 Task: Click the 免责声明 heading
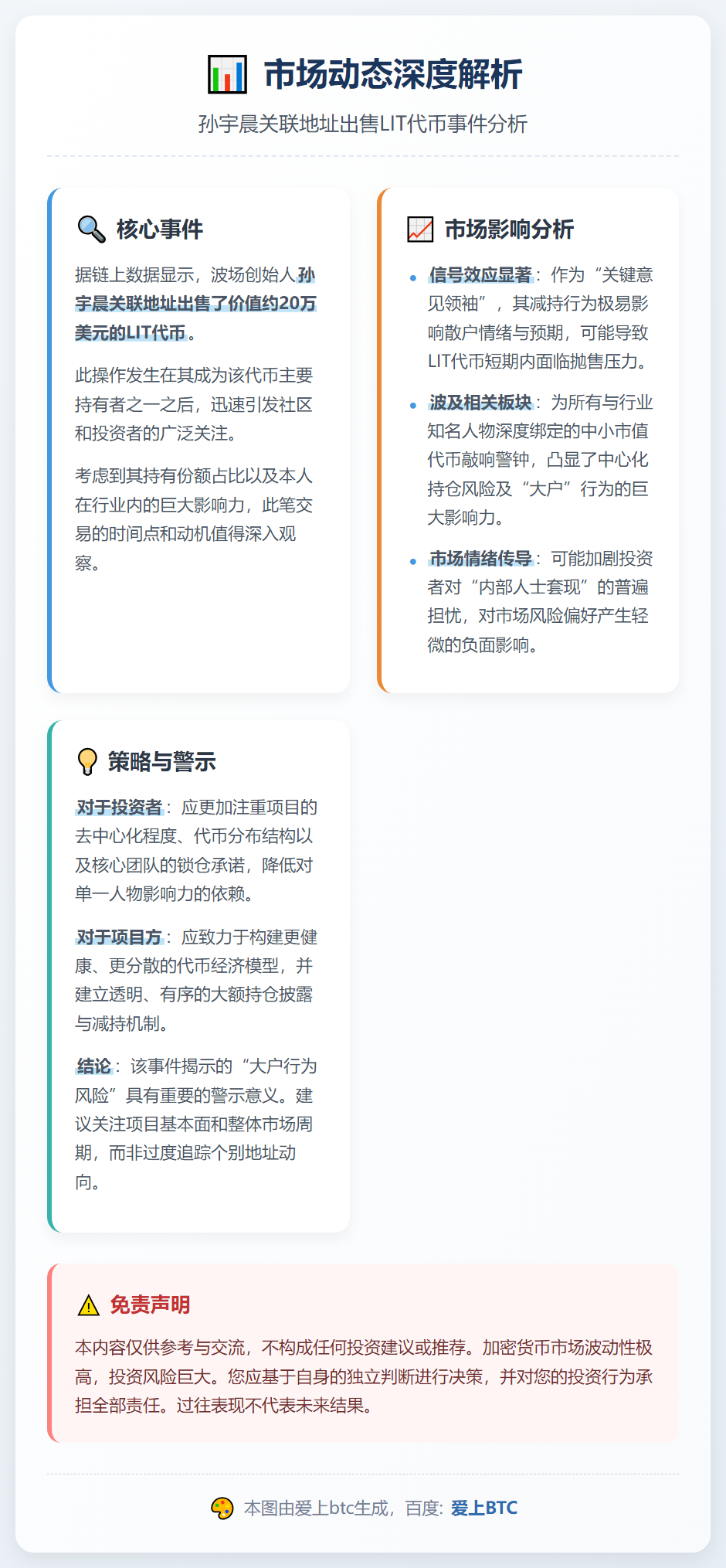tap(151, 1304)
